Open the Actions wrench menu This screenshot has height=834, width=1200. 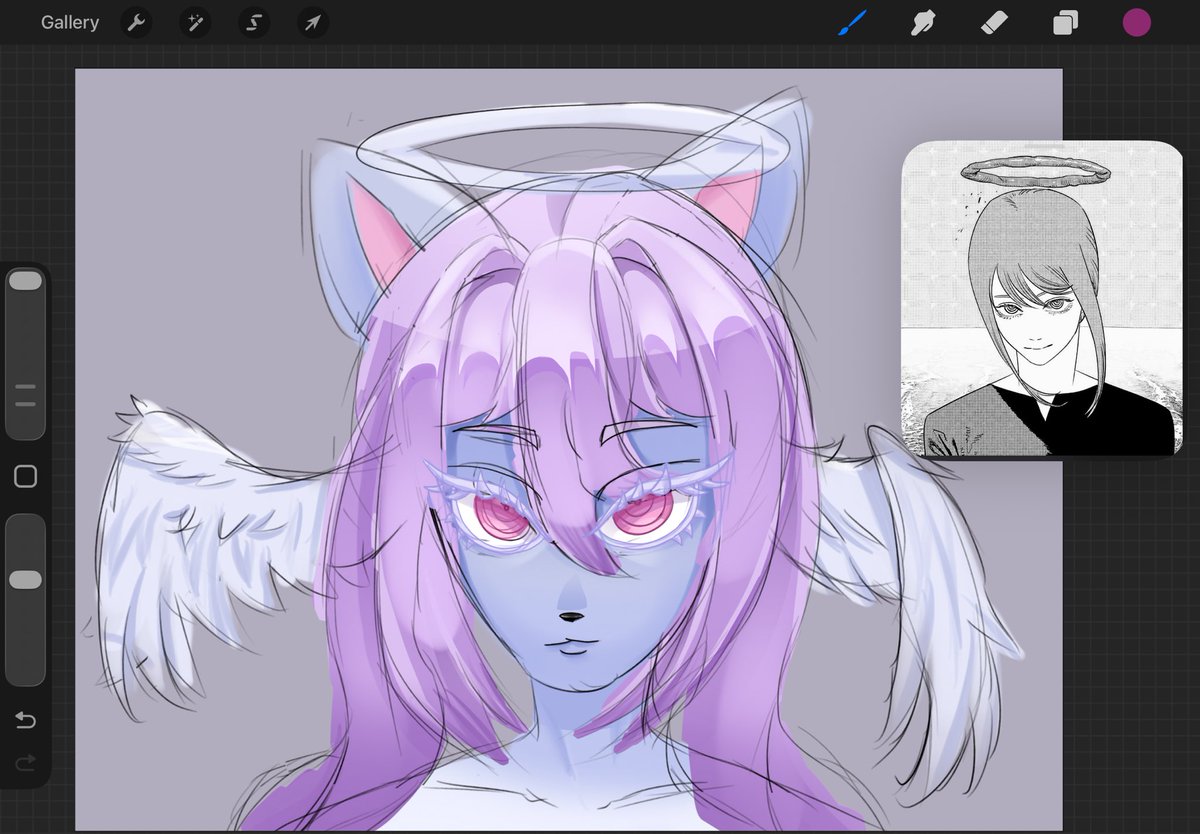[136, 22]
